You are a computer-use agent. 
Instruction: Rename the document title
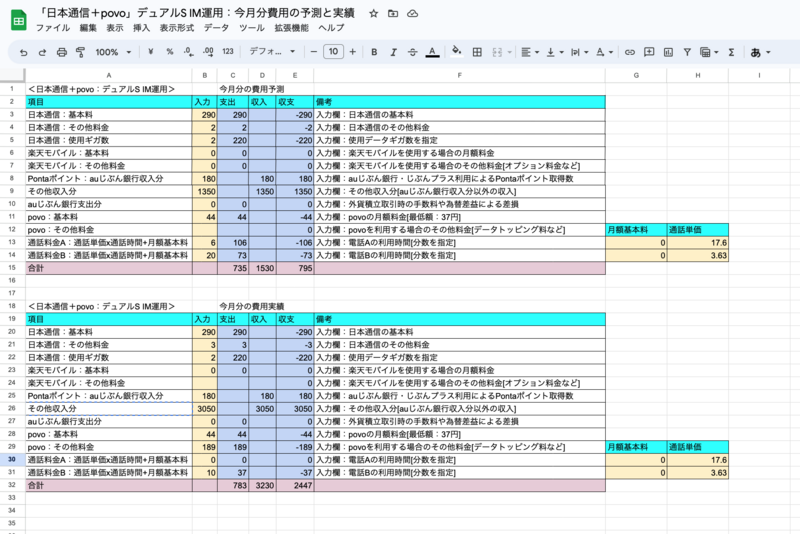coord(196,13)
